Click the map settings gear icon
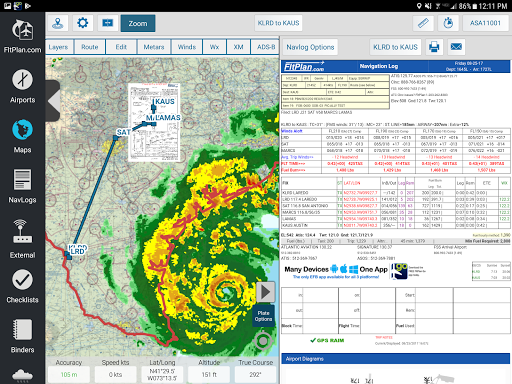This screenshot has height=384, width=512. tap(83, 23)
